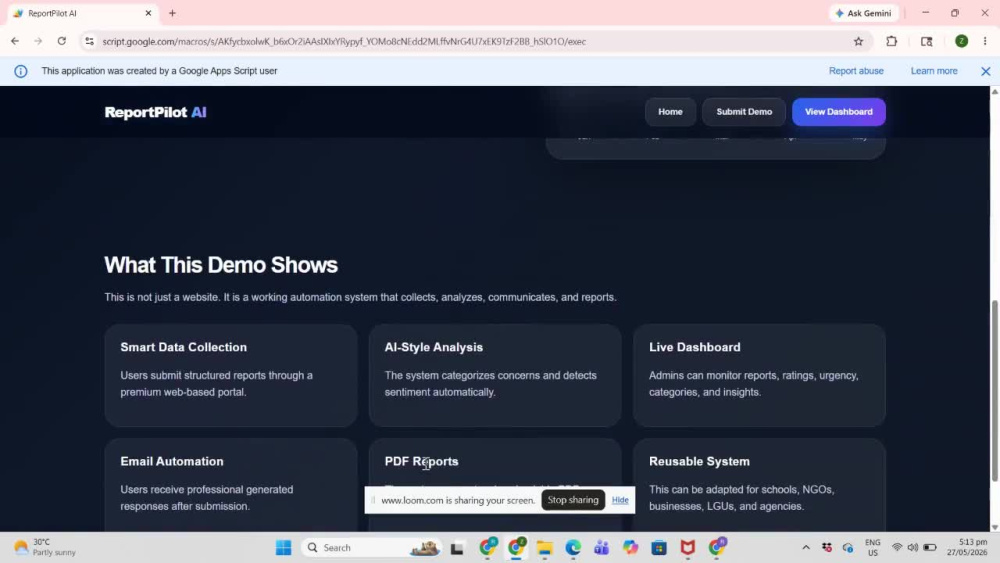Open the Chrome three-dot menu
The height and width of the screenshot is (563, 1000).
[985, 41]
